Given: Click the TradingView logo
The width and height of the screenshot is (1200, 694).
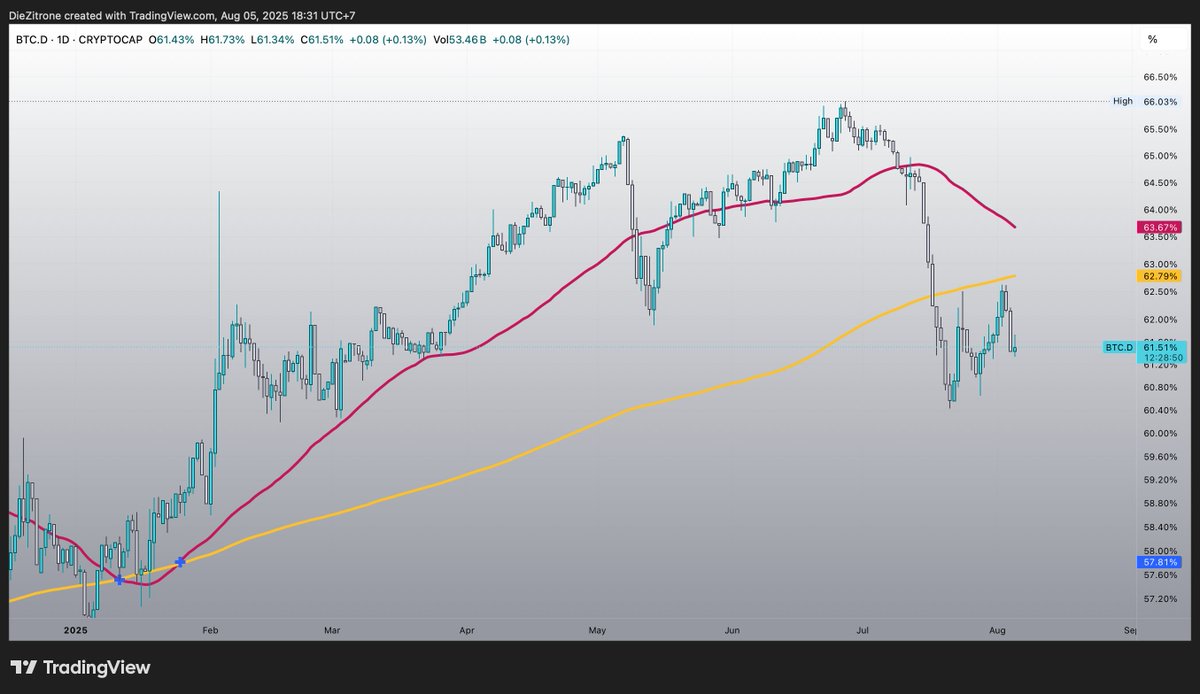Looking at the screenshot, I should click(x=80, y=667).
